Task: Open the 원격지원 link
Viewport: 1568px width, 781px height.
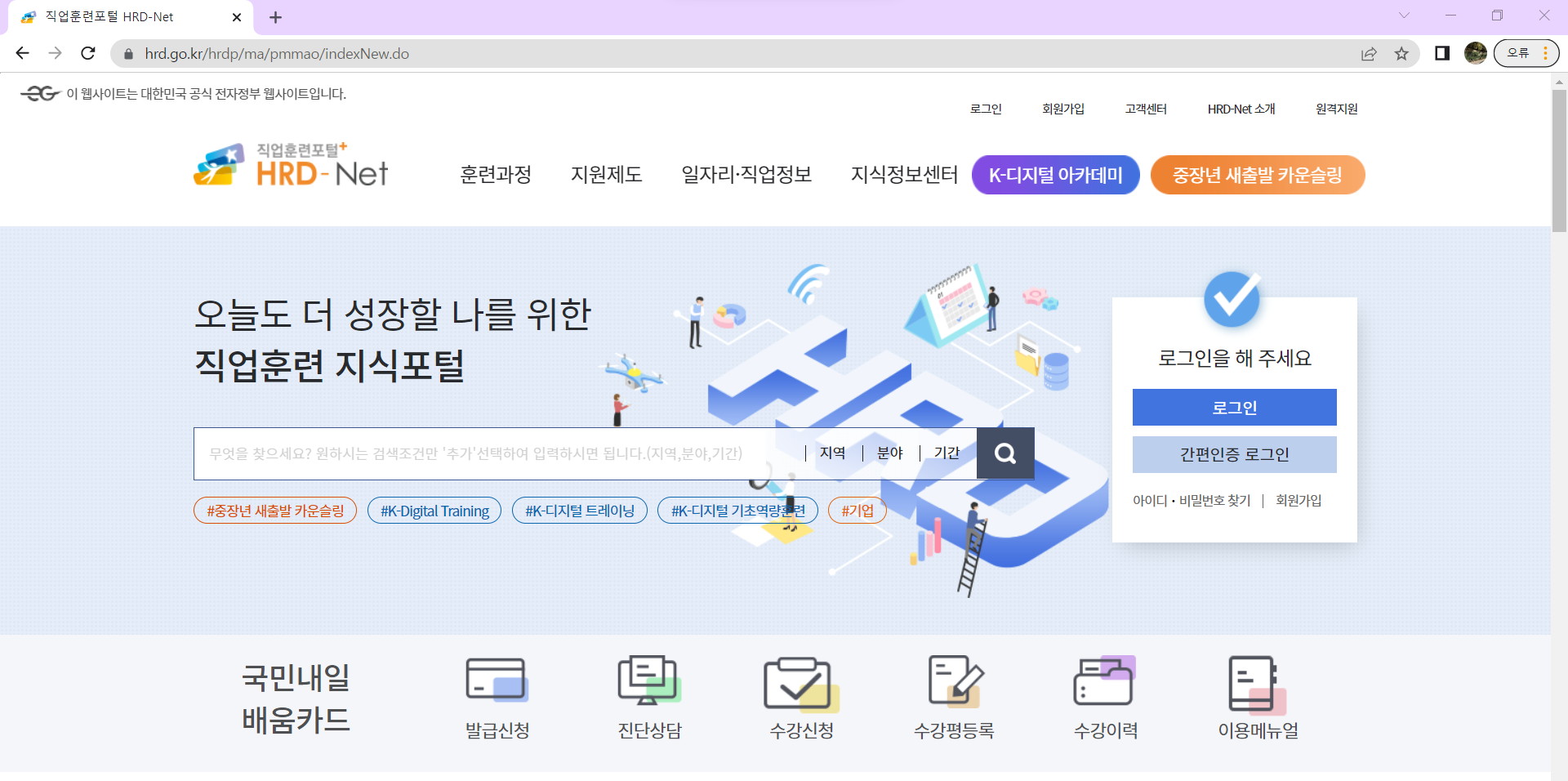Action: 1337,109
